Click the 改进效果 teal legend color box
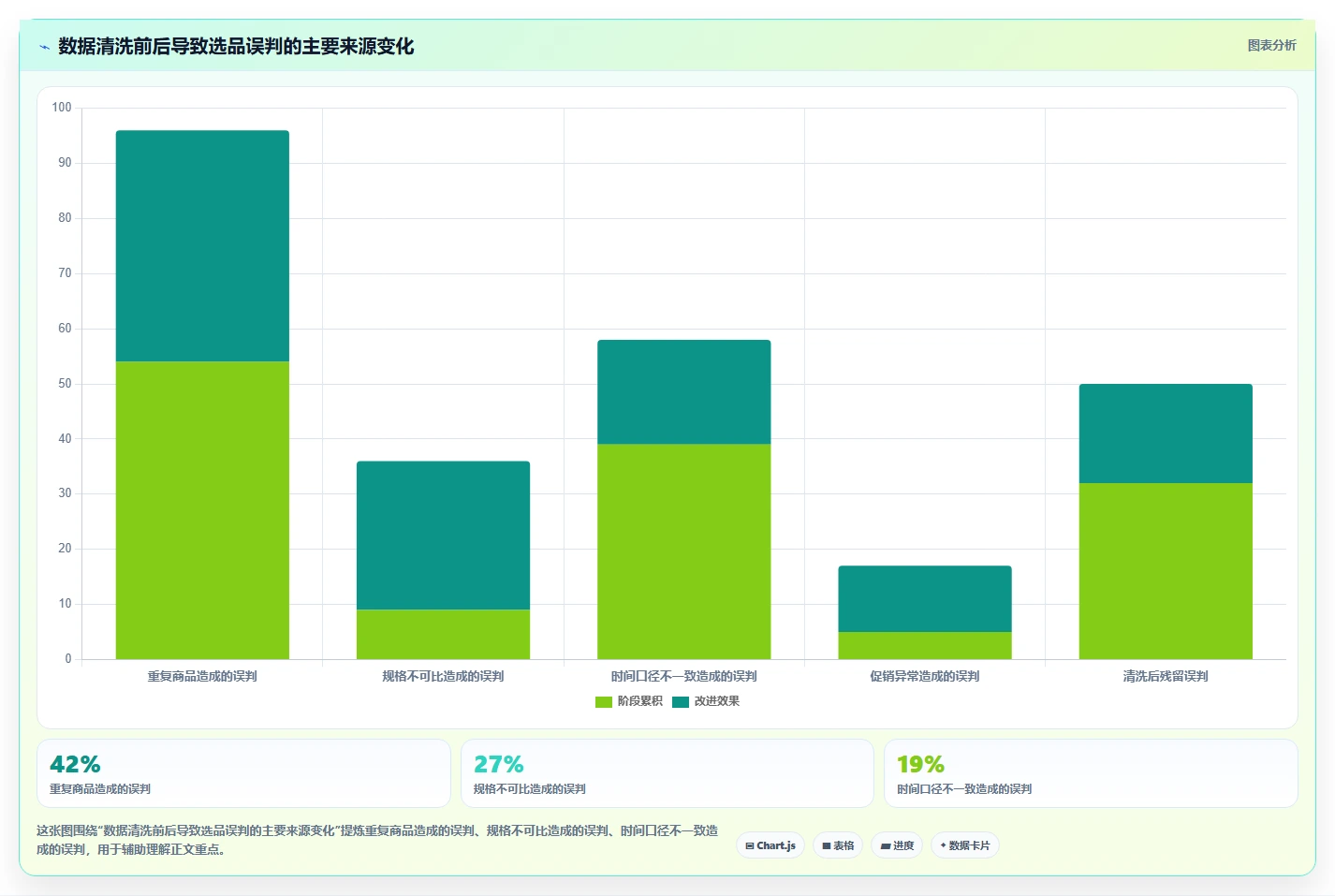The width and height of the screenshot is (1335, 896). tap(681, 701)
